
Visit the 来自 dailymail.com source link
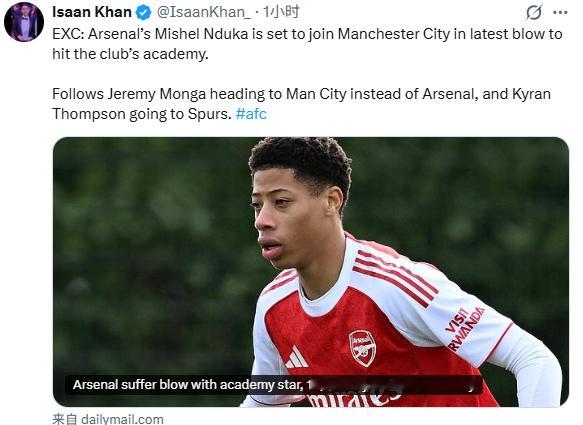tap(108, 419)
